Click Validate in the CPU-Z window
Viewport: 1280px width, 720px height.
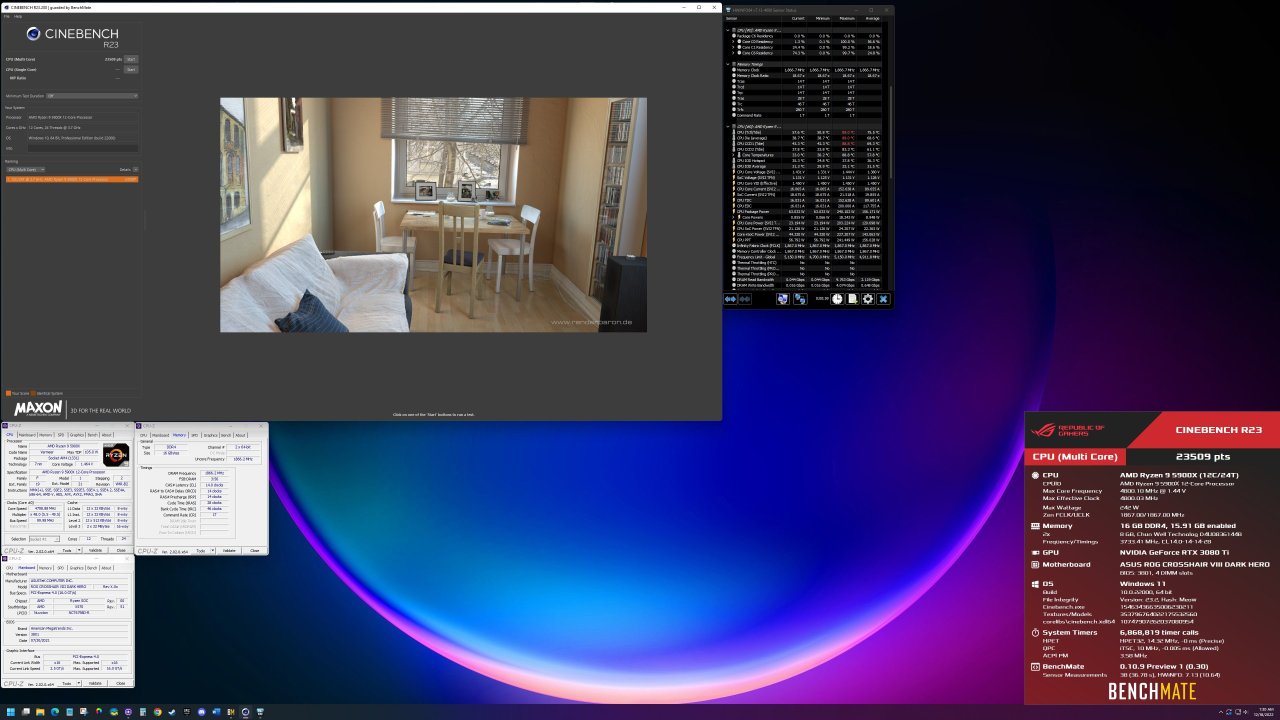coord(95,549)
